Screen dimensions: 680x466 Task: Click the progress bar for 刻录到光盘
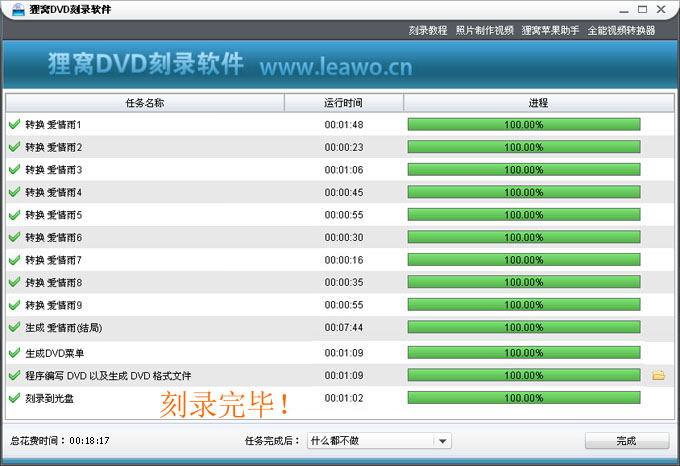pos(524,398)
